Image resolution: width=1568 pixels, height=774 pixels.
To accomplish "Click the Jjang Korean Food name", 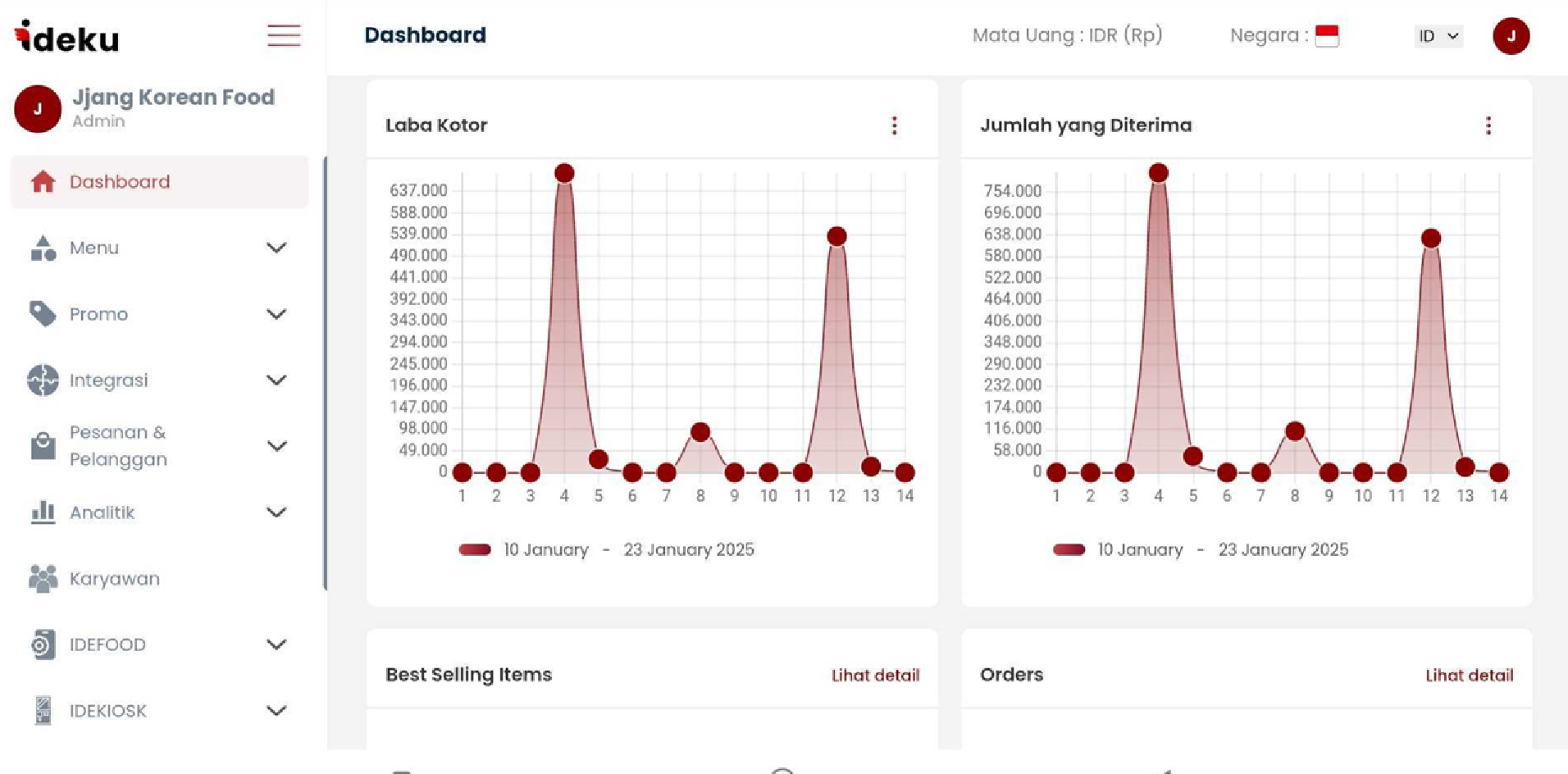I will [174, 97].
